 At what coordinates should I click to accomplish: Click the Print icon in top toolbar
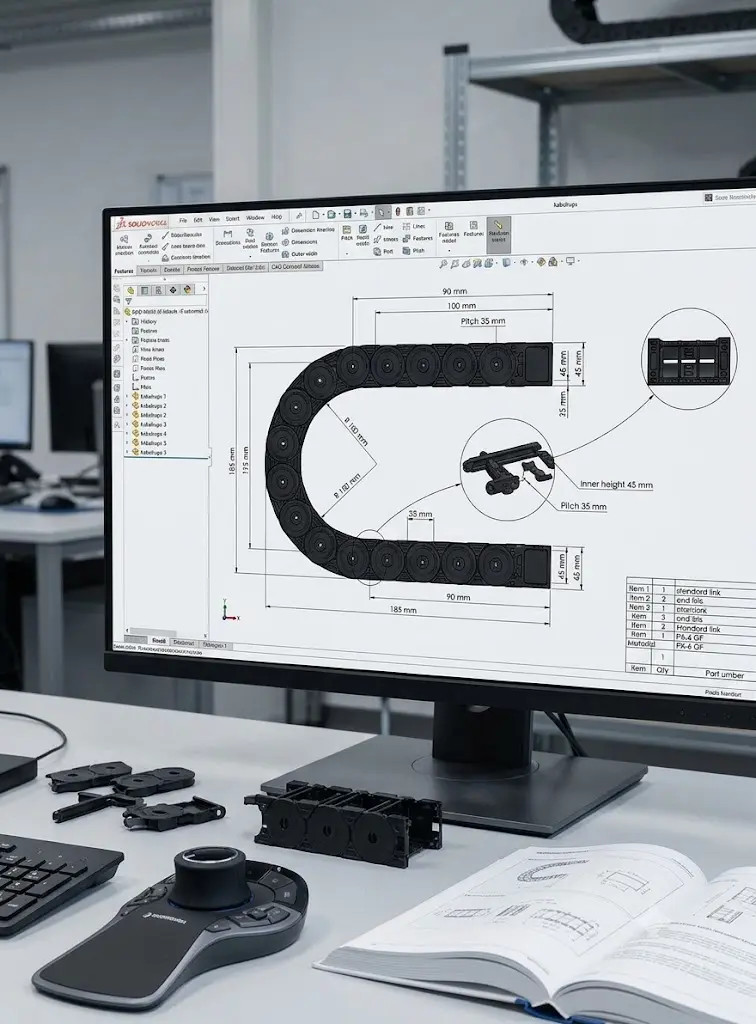coord(364,213)
